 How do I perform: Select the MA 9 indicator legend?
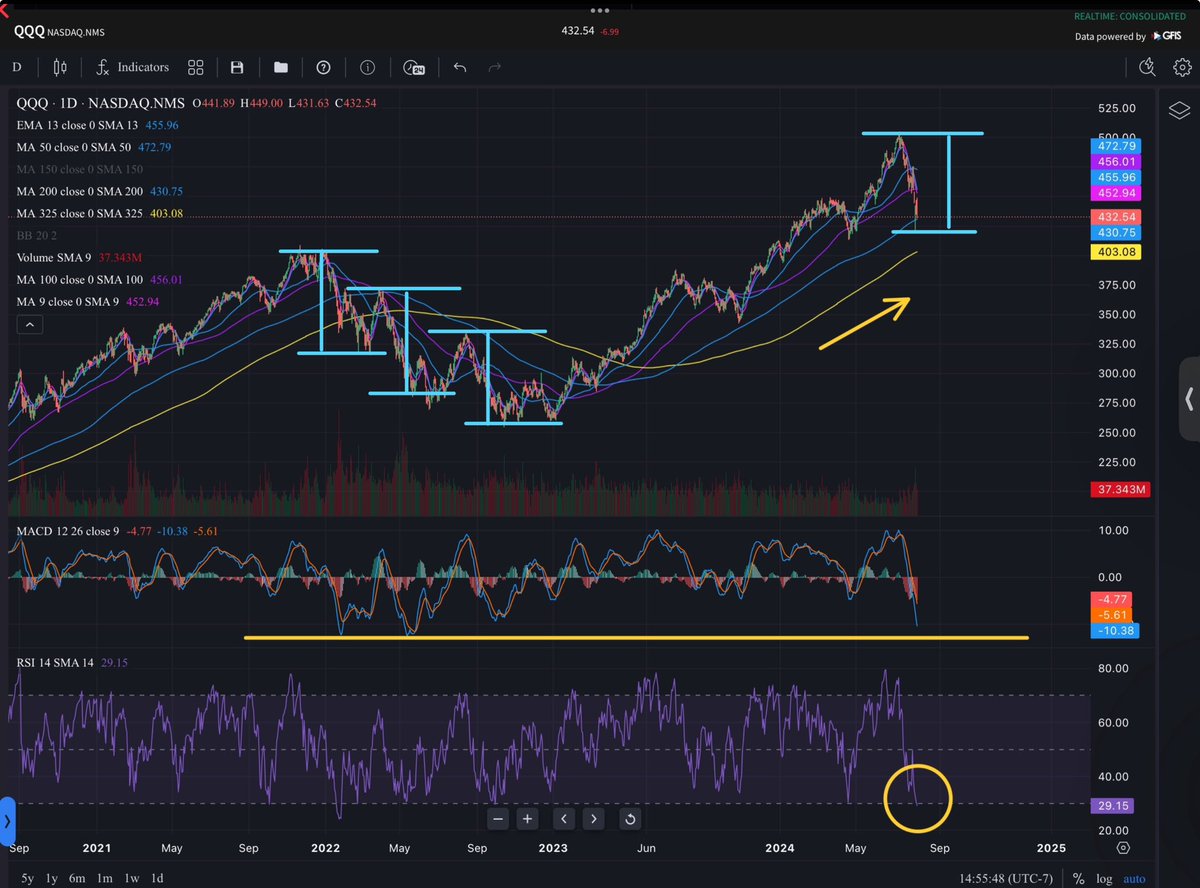(x=87, y=301)
